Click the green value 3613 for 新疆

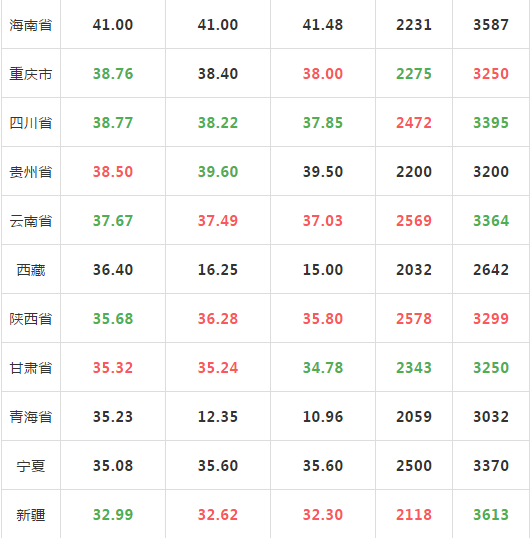[x=491, y=515]
